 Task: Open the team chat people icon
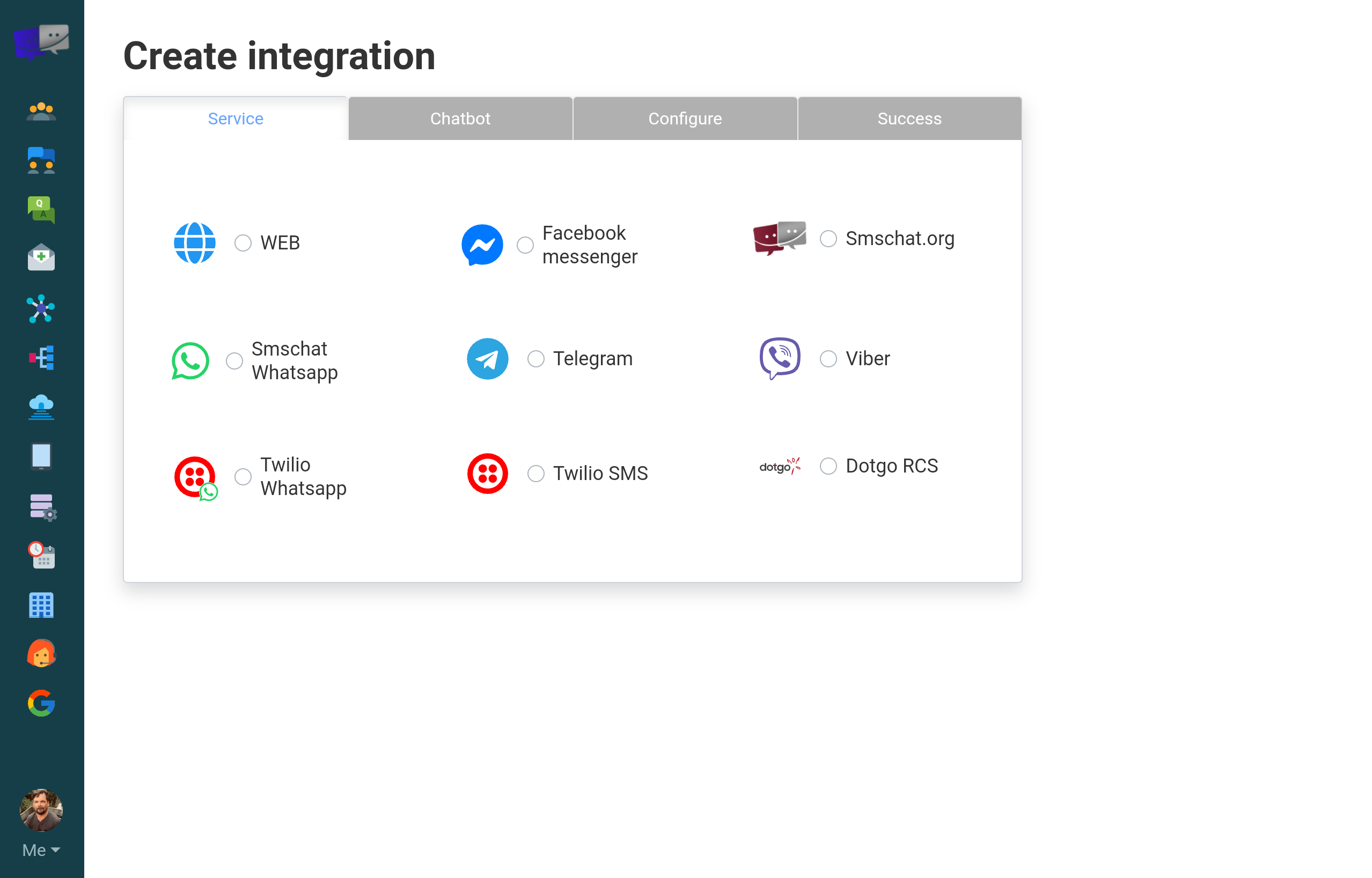[x=42, y=161]
